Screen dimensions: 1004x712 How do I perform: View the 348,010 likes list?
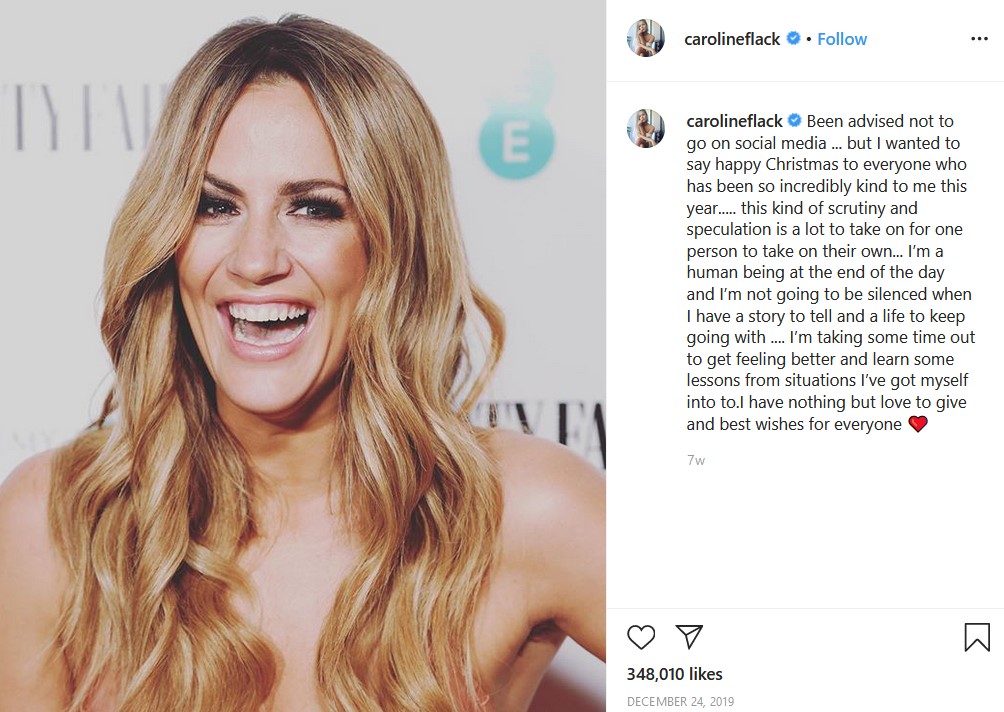pos(674,674)
